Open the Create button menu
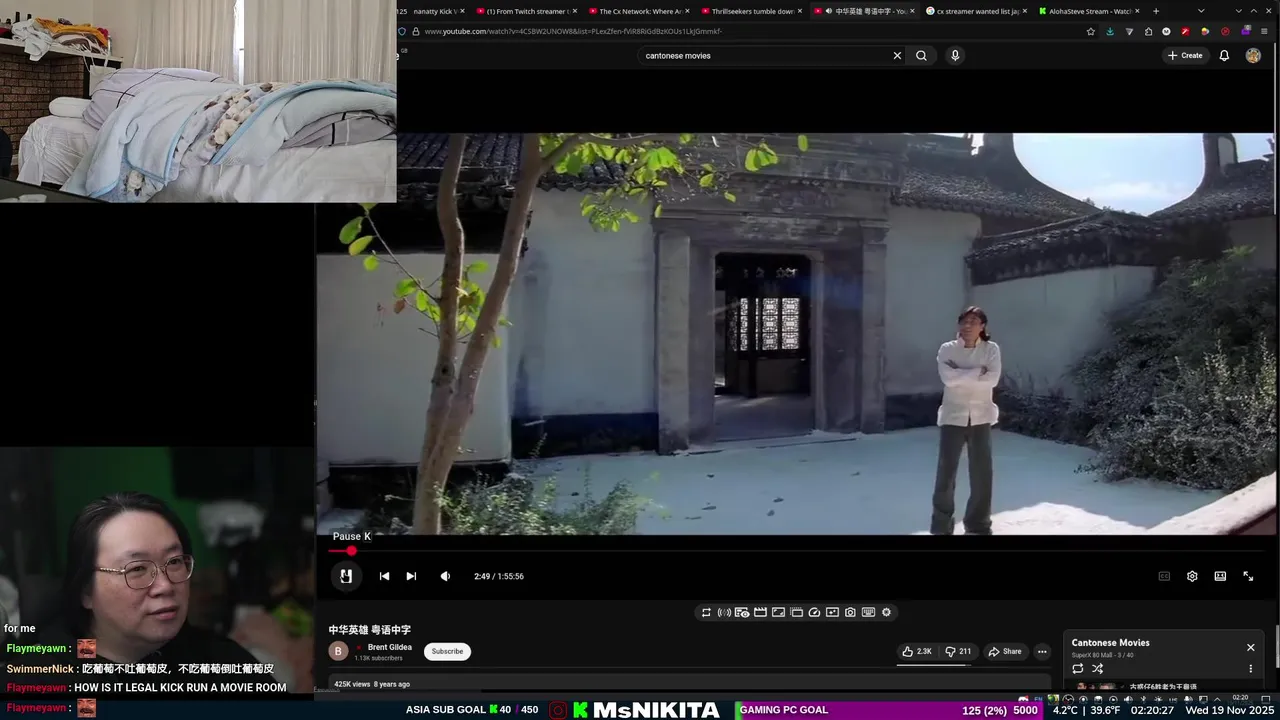 (1185, 56)
